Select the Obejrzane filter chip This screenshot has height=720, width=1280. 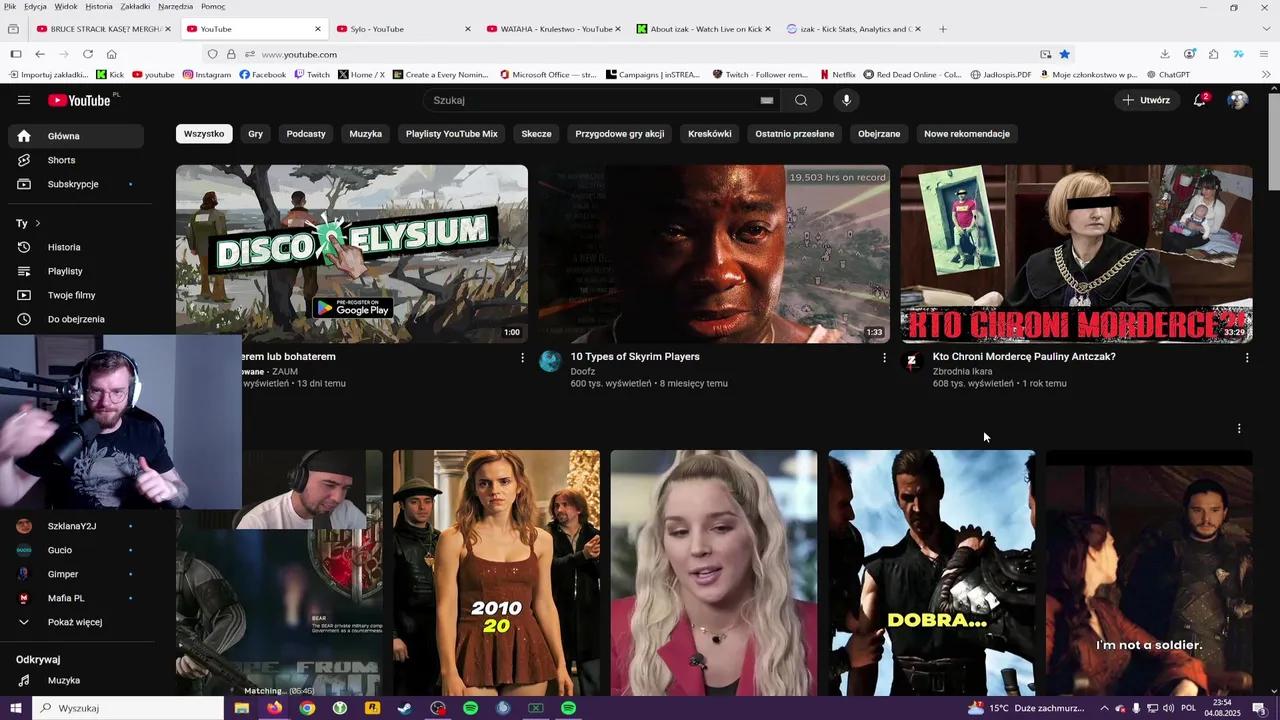879,133
